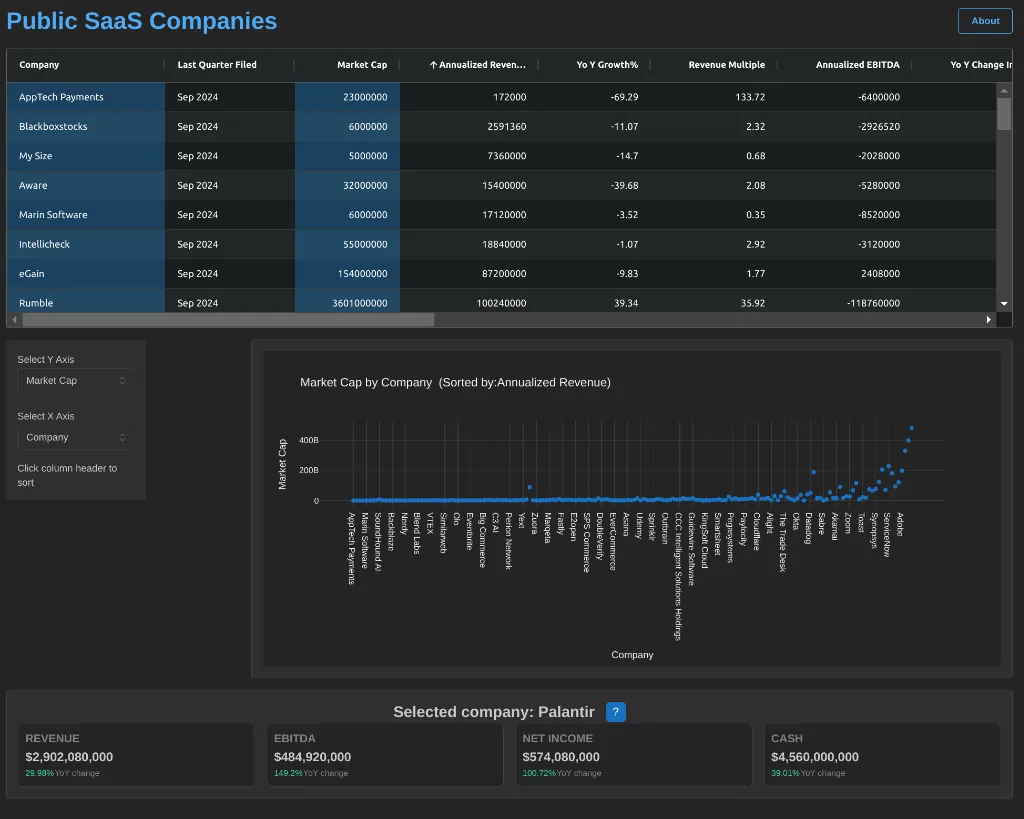Click the table's scroll up arrow

[x=1004, y=90]
